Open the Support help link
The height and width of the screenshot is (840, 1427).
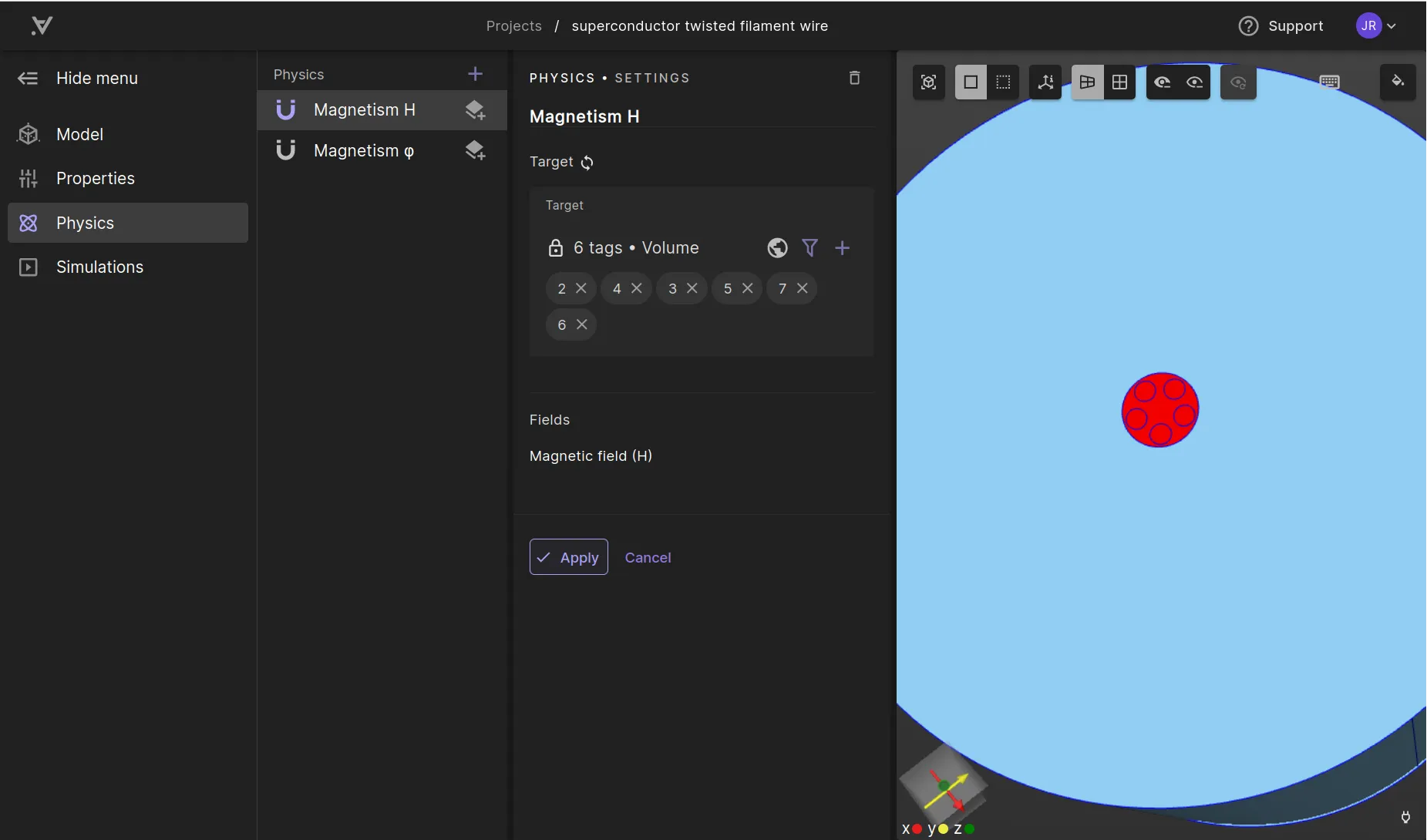(1281, 26)
